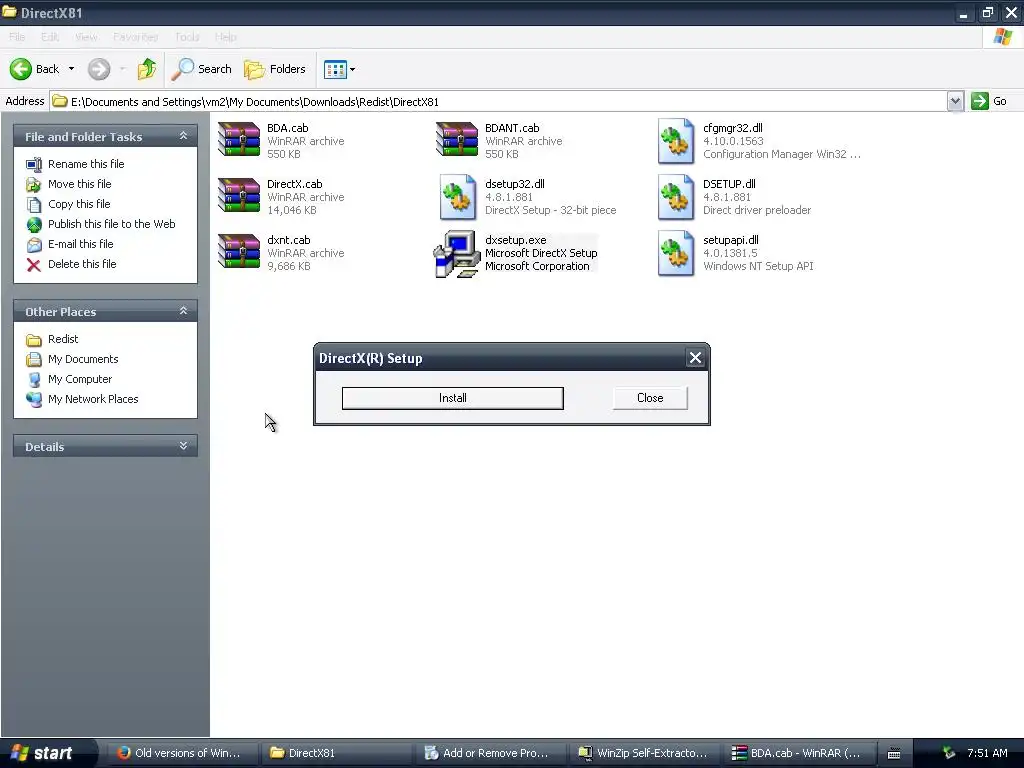Switch to BDA.cab WinRAR taskbar button
The width and height of the screenshot is (1024, 768).
coord(797,753)
